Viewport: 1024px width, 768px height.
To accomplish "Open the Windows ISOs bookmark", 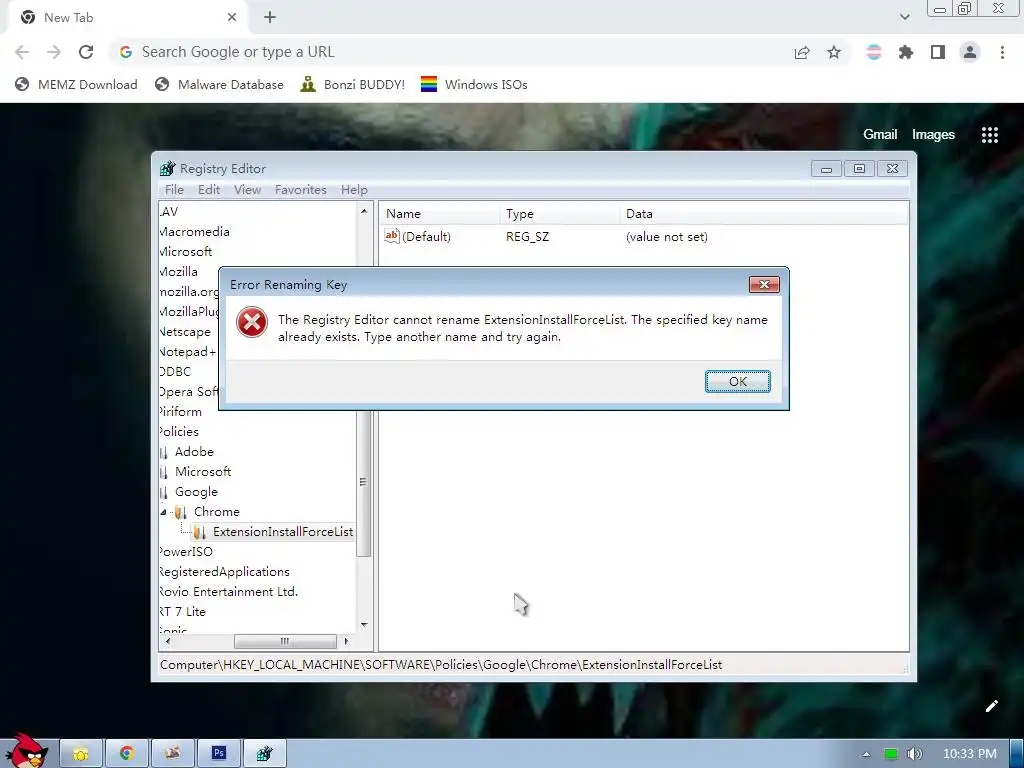I will coord(474,84).
